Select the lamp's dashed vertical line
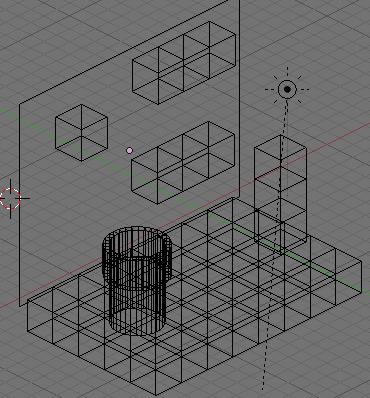 point(275,245)
